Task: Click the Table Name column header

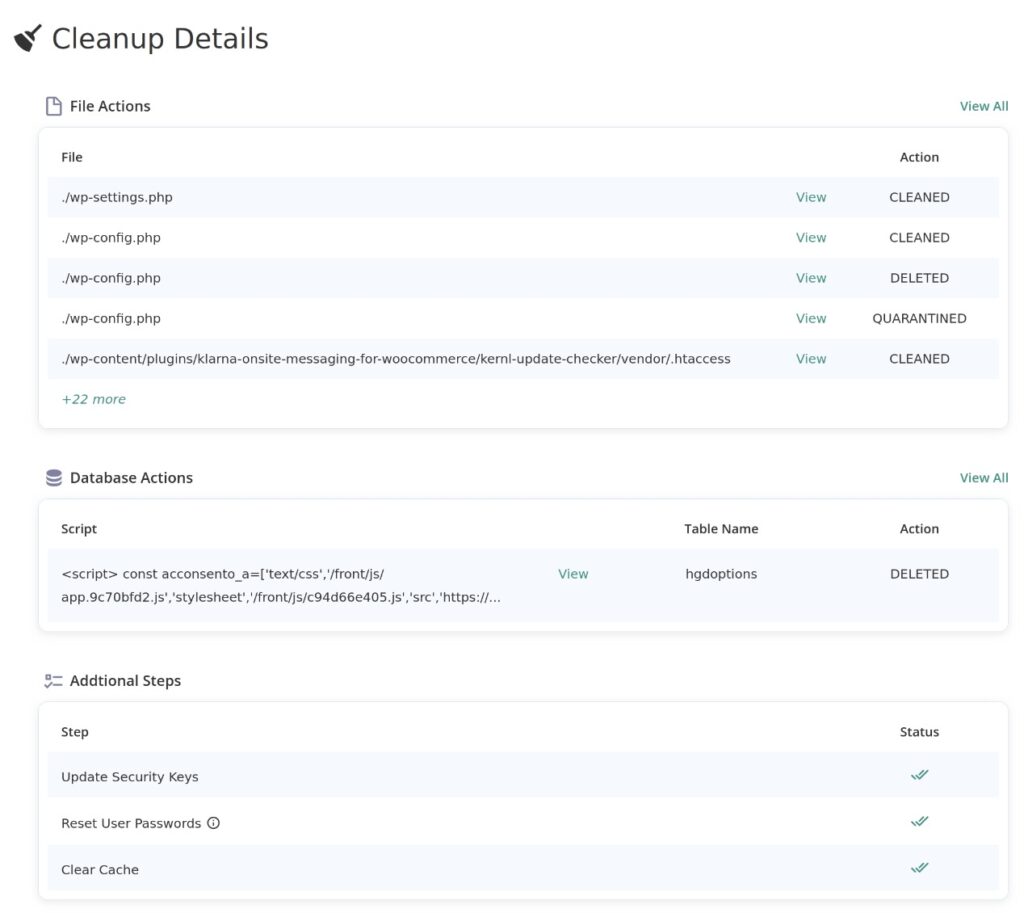Action: click(x=721, y=529)
